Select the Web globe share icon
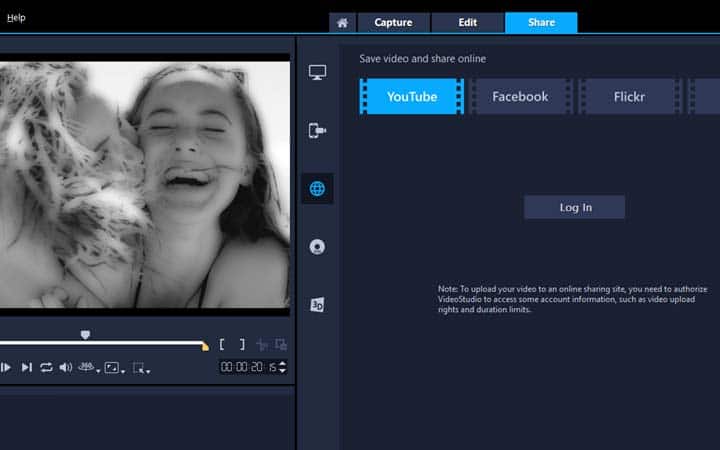 point(318,188)
